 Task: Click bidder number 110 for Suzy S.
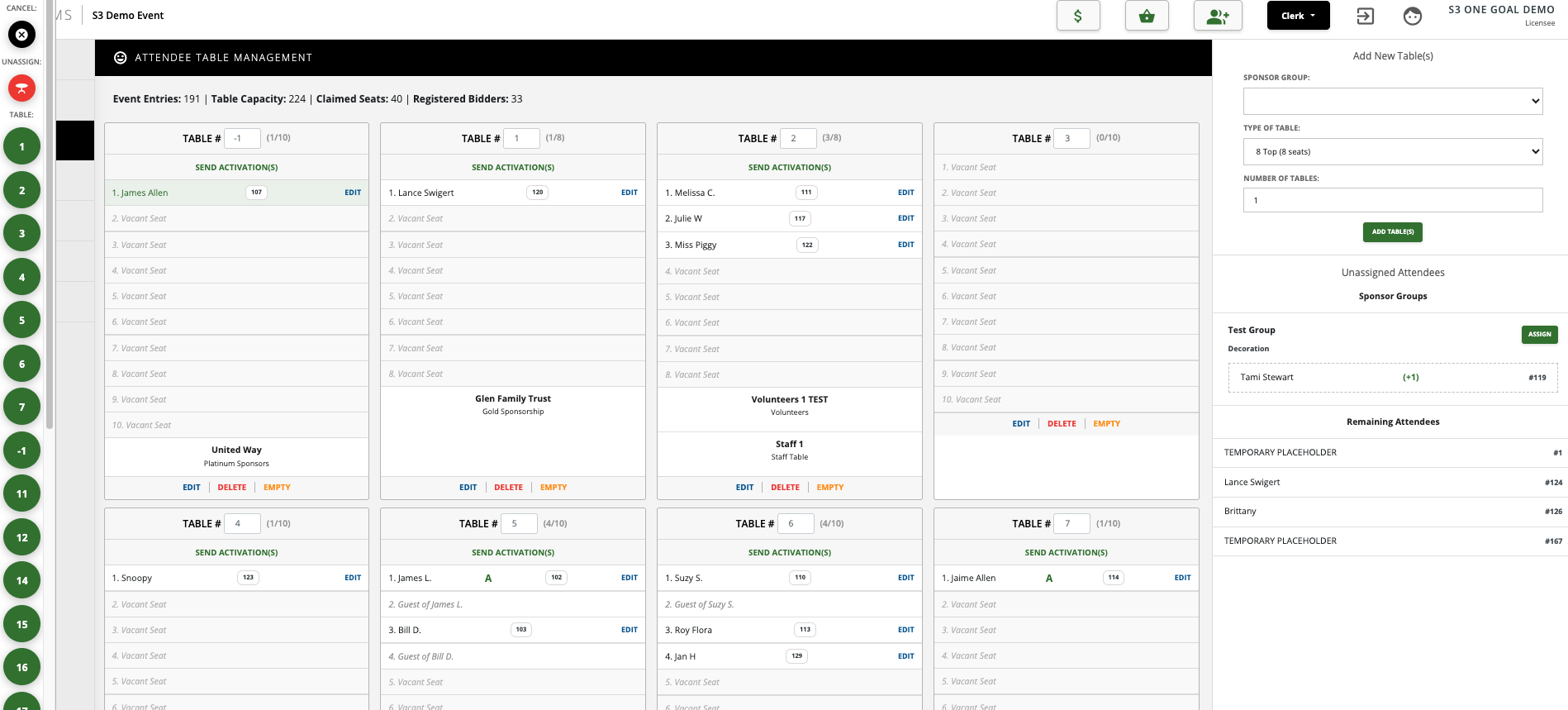[x=800, y=578]
